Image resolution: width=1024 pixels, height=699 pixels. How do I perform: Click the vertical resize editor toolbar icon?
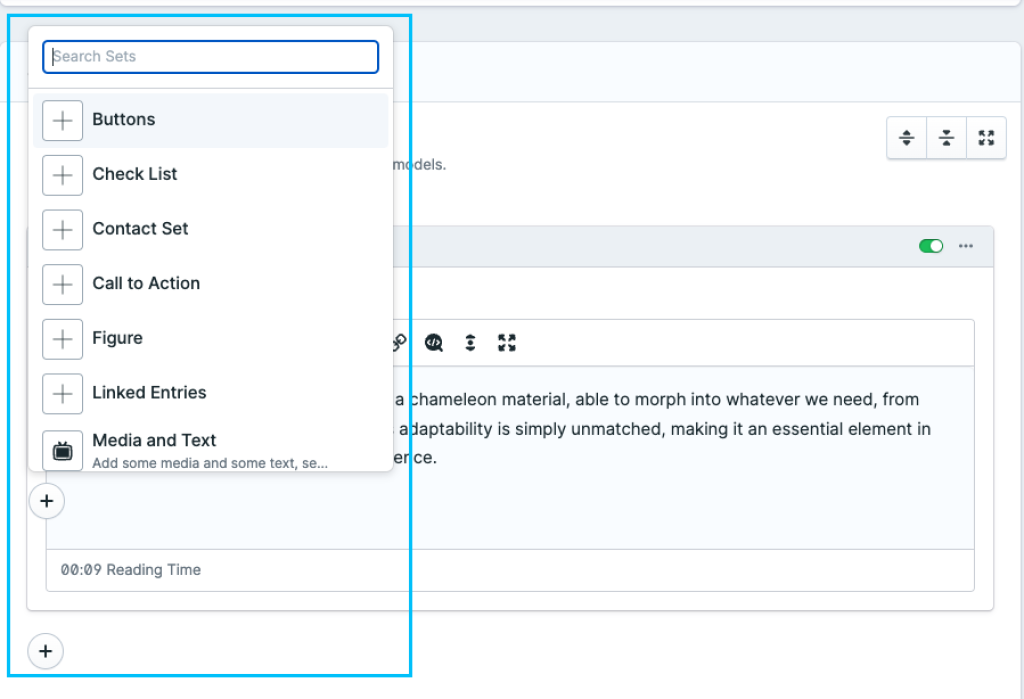pos(470,343)
